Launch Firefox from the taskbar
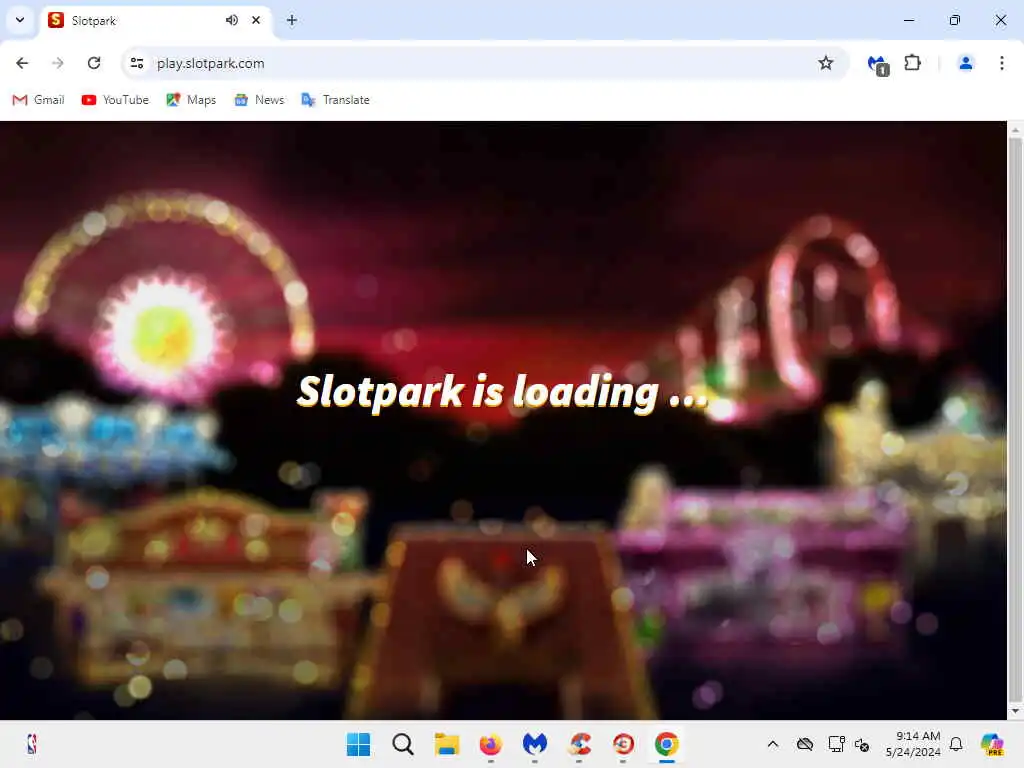Image resolution: width=1024 pixels, height=768 pixels. pyautogui.click(x=490, y=744)
